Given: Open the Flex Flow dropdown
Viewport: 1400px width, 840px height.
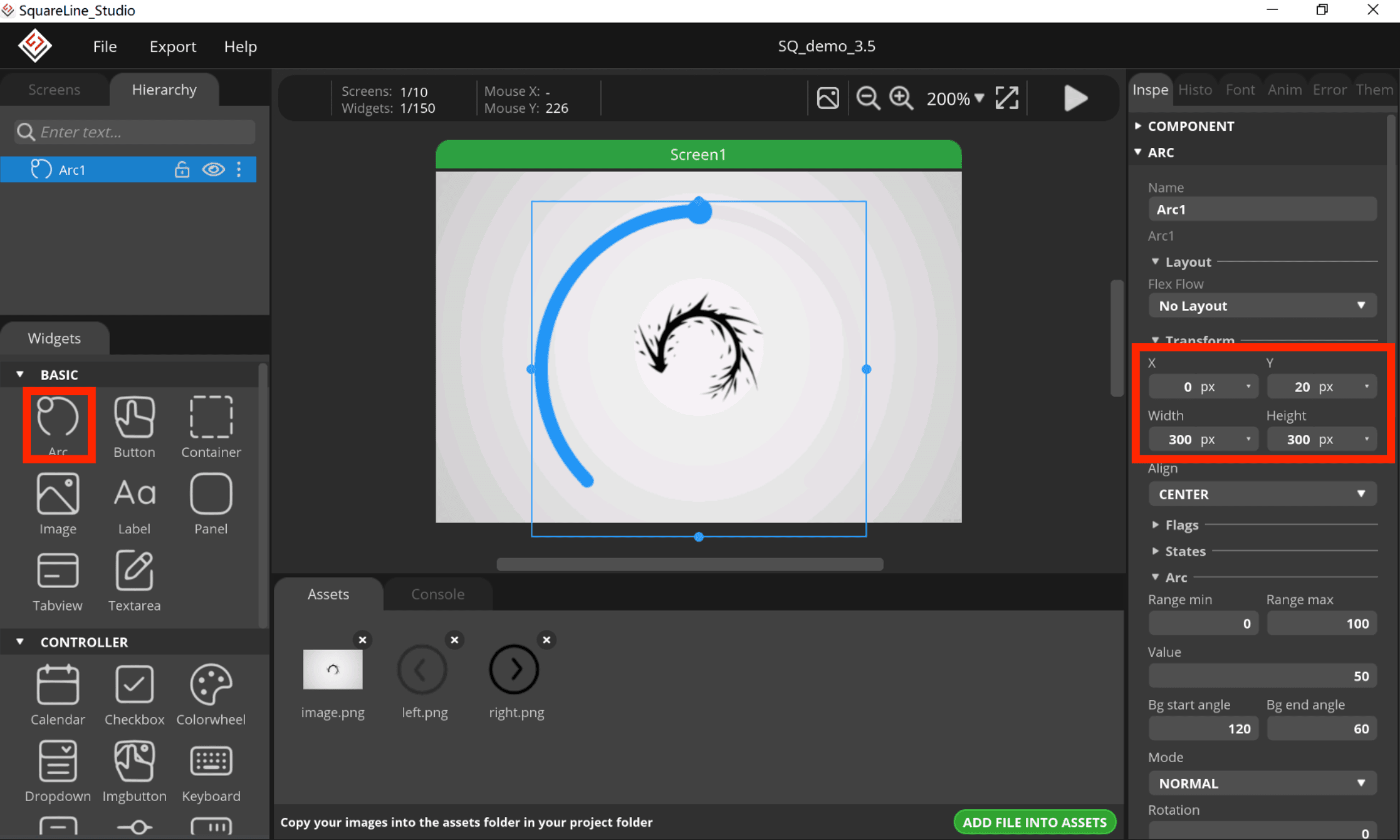Looking at the screenshot, I should [x=1261, y=305].
